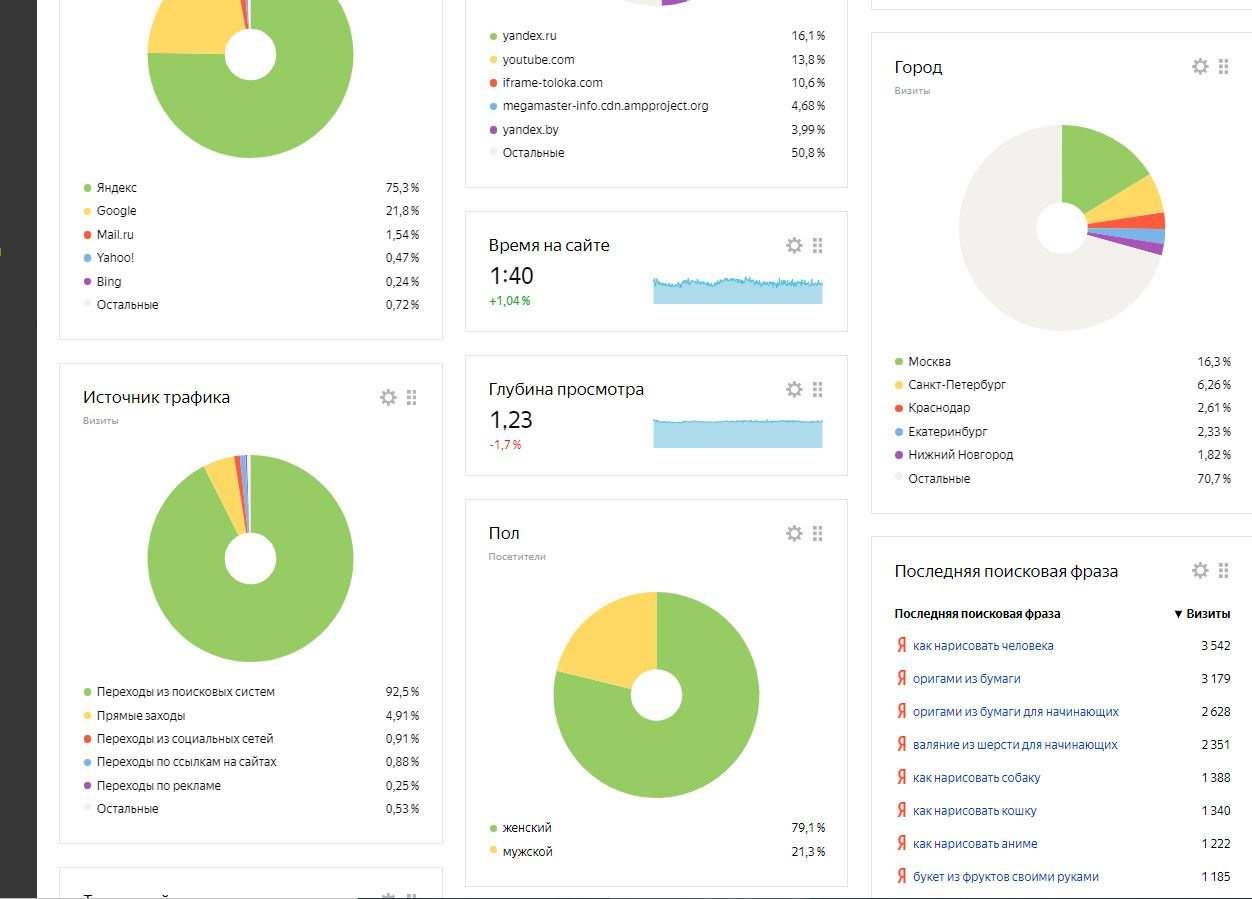Click Yandex icon beside как нарисовать аниме
The width and height of the screenshot is (1252, 899).
901,843
